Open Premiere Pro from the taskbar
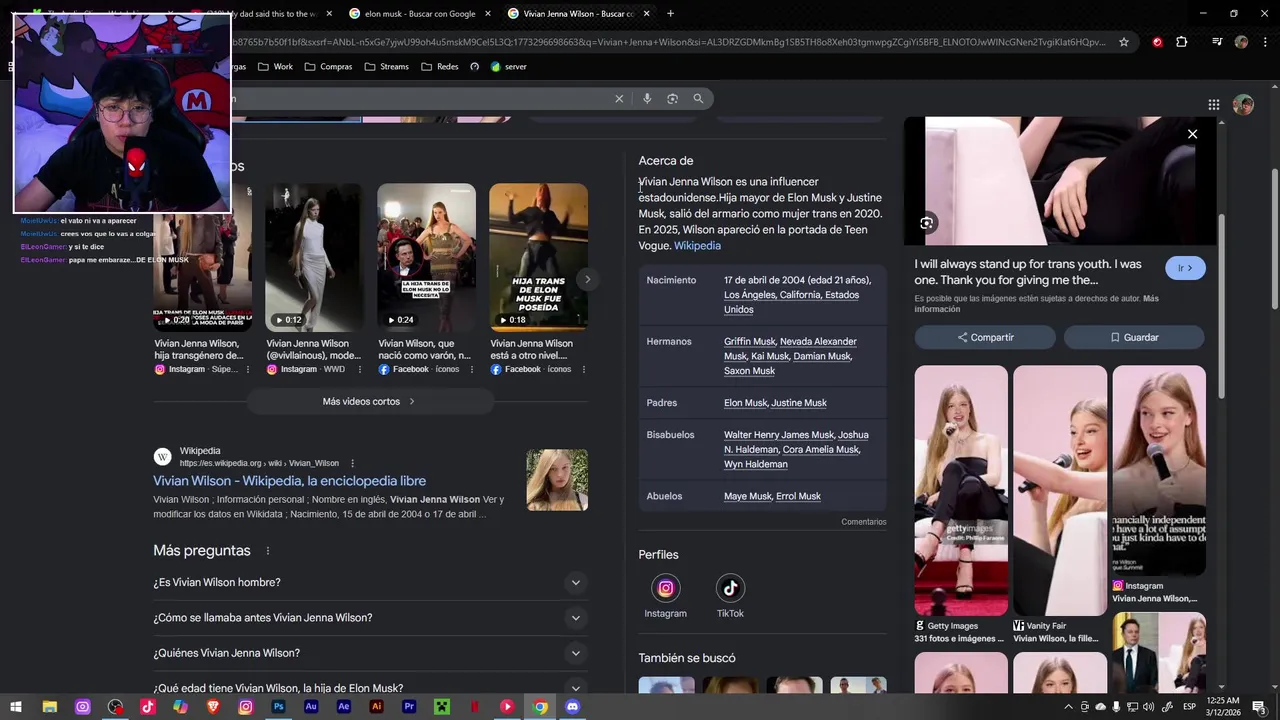Image resolution: width=1280 pixels, height=720 pixels. click(x=409, y=707)
